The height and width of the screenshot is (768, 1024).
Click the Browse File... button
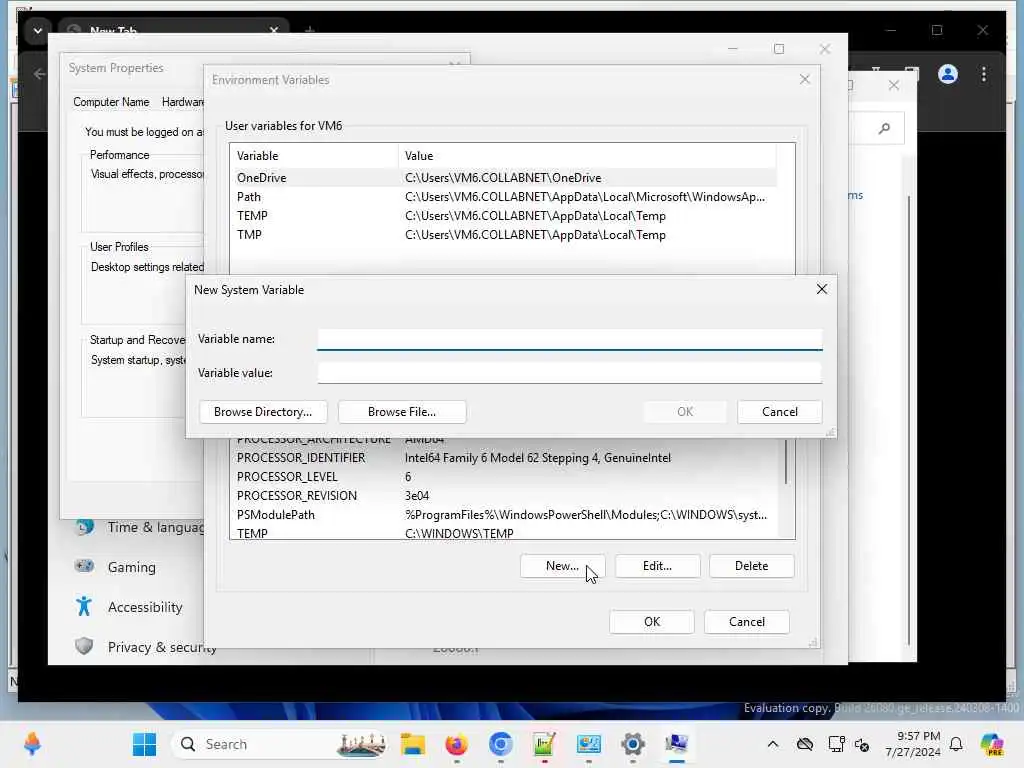[x=402, y=412]
